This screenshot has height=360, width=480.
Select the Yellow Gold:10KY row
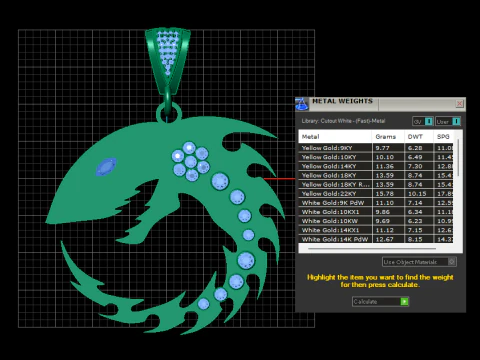pos(376,157)
